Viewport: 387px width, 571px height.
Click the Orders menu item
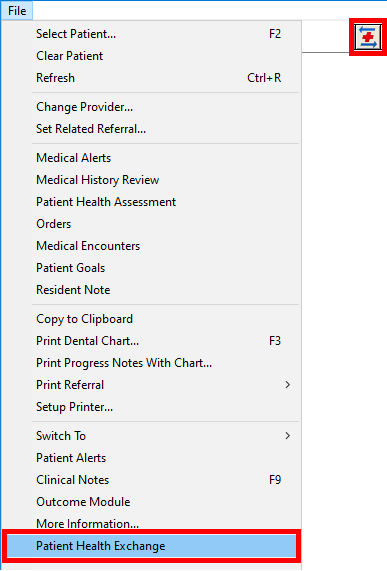pos(151,224)
